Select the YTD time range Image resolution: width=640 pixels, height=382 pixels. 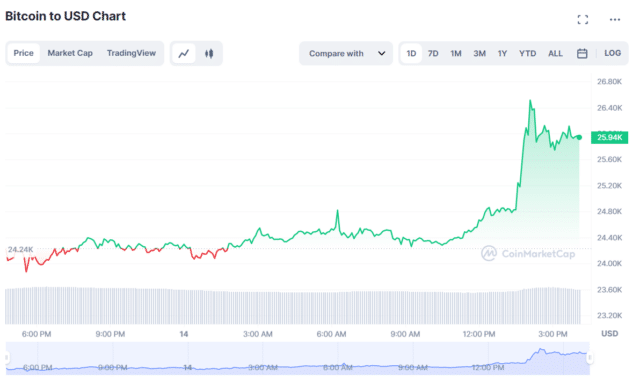point(527,53)
